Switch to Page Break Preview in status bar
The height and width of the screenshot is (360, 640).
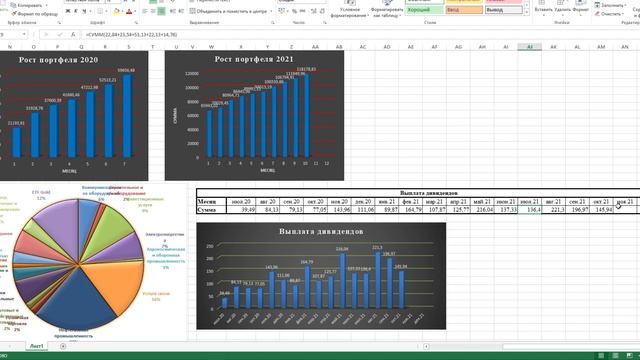click(x=630, y=356)
